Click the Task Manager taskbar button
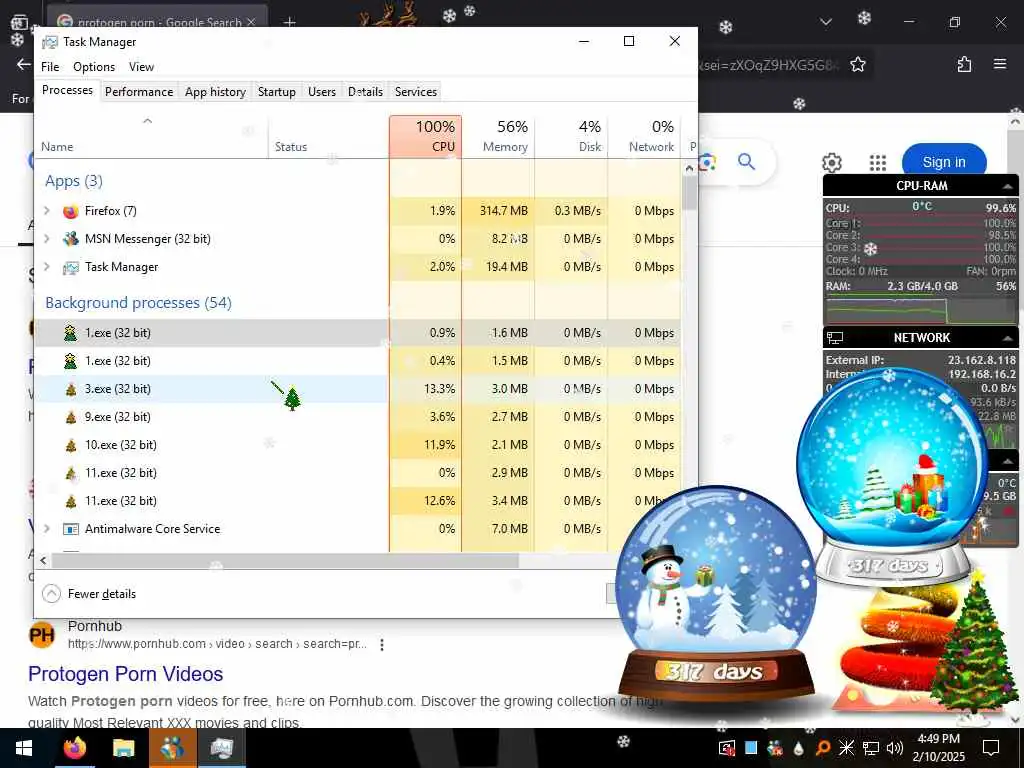Screen dimensions: 1024x768 tap(222, 748)
